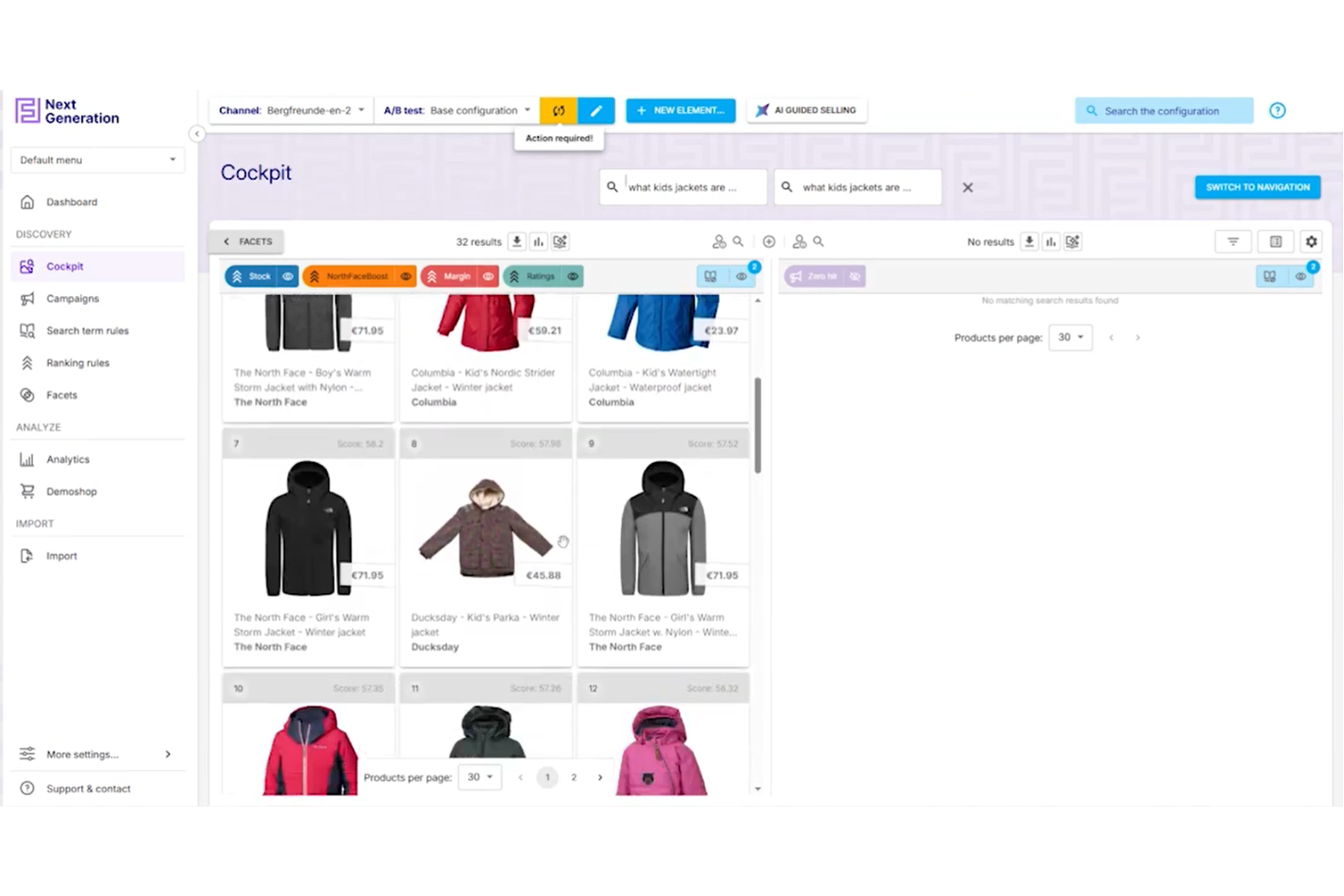Viewport: 1344px width, 896px height.
Task: Click the New Element button
Action: click(x=680, y=111)
